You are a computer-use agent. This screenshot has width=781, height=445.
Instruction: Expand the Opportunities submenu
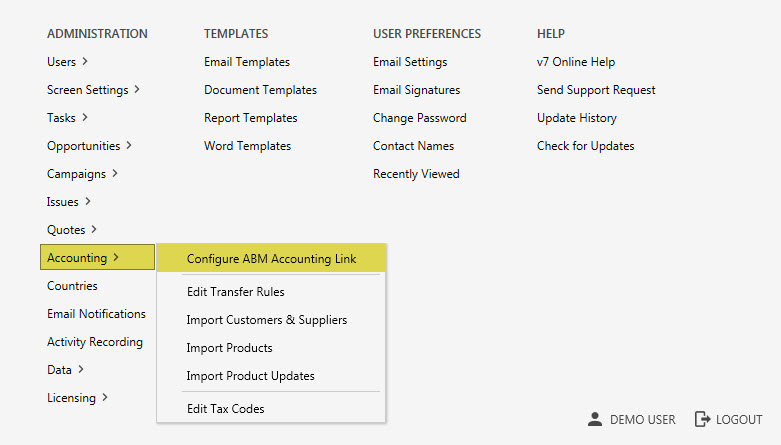(89, 146)
